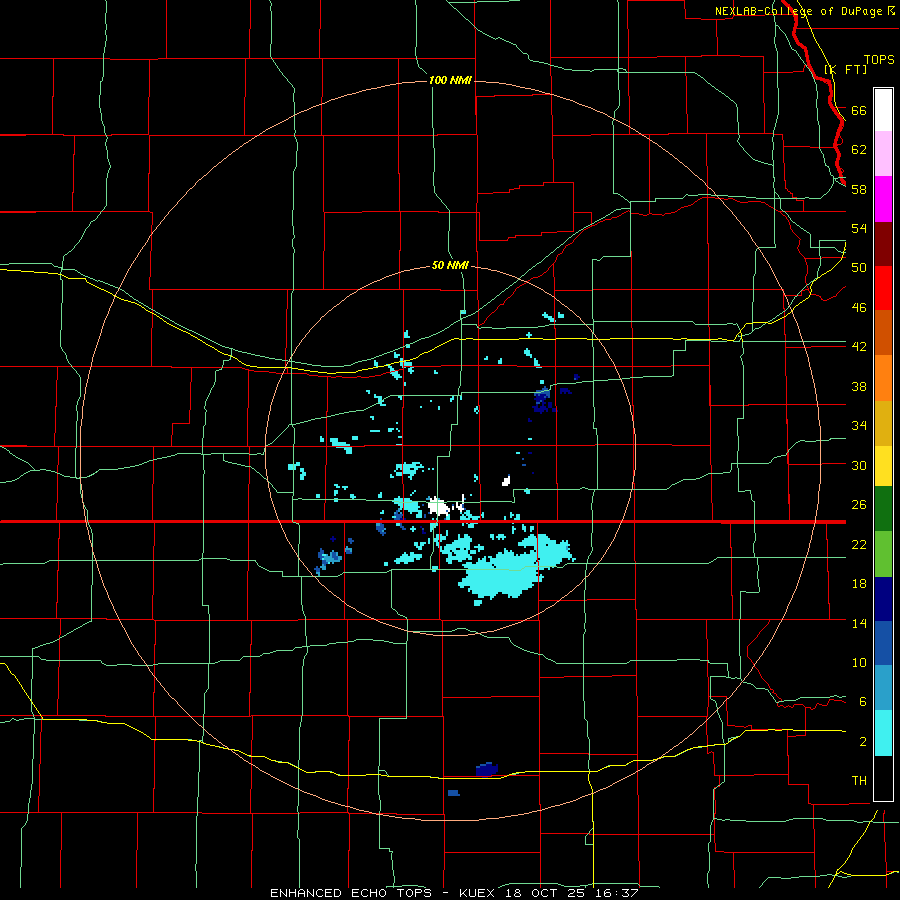This screenshot has height=900, width=900.
Task: Click the 100 NMI range ring label
Action: coord(450,80)
